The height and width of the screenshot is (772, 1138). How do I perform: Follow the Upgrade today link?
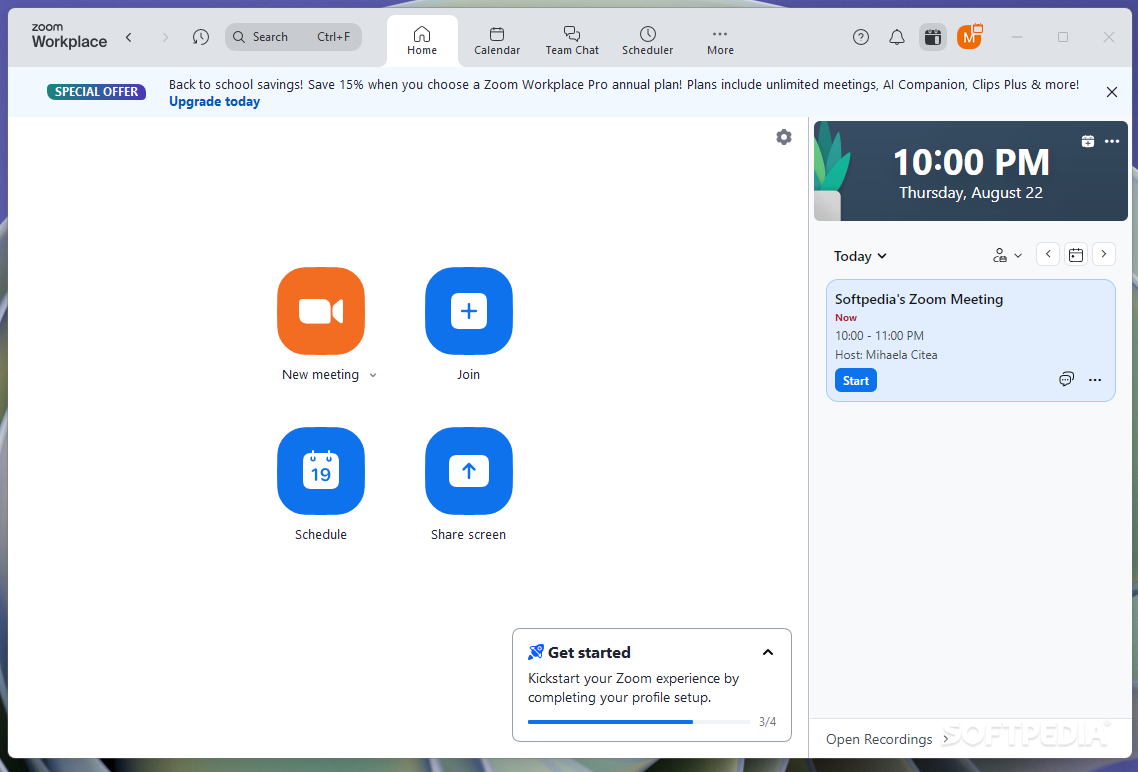[214, 102]
